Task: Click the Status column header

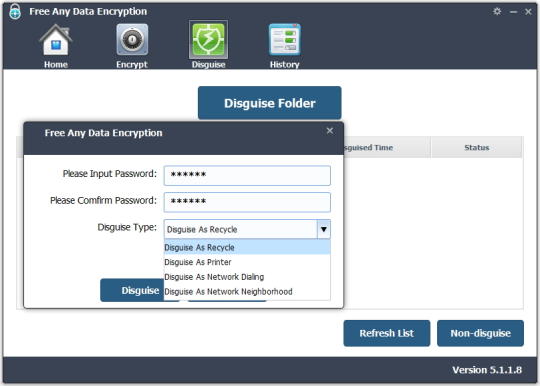Action: click(477, 147)
